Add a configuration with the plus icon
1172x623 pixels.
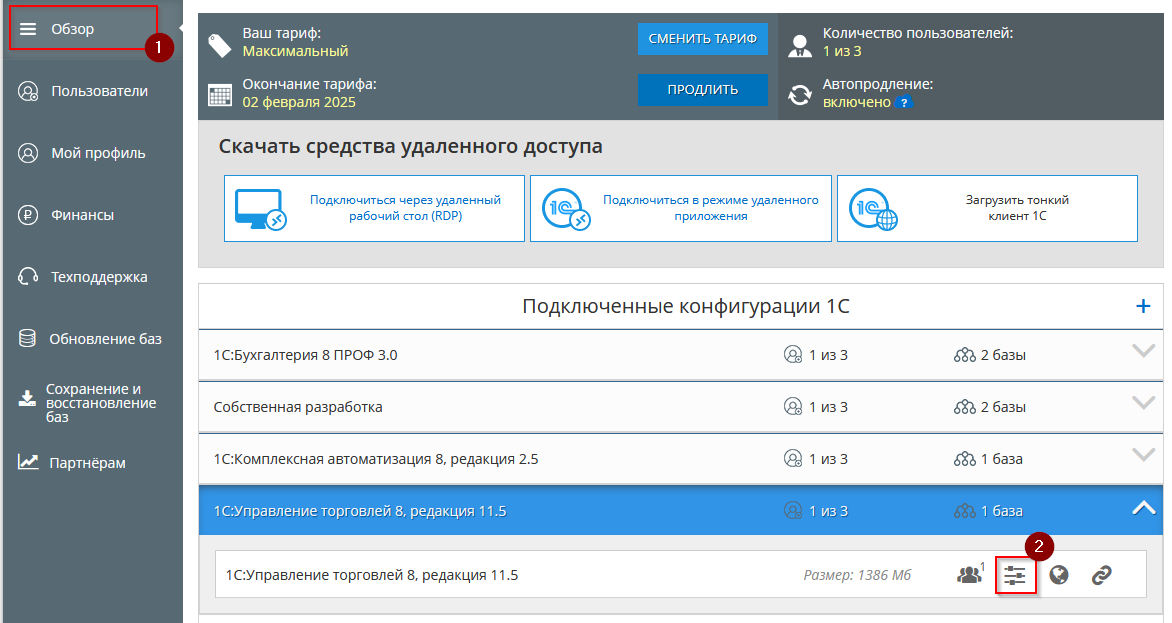click(x=1143, y=306)
